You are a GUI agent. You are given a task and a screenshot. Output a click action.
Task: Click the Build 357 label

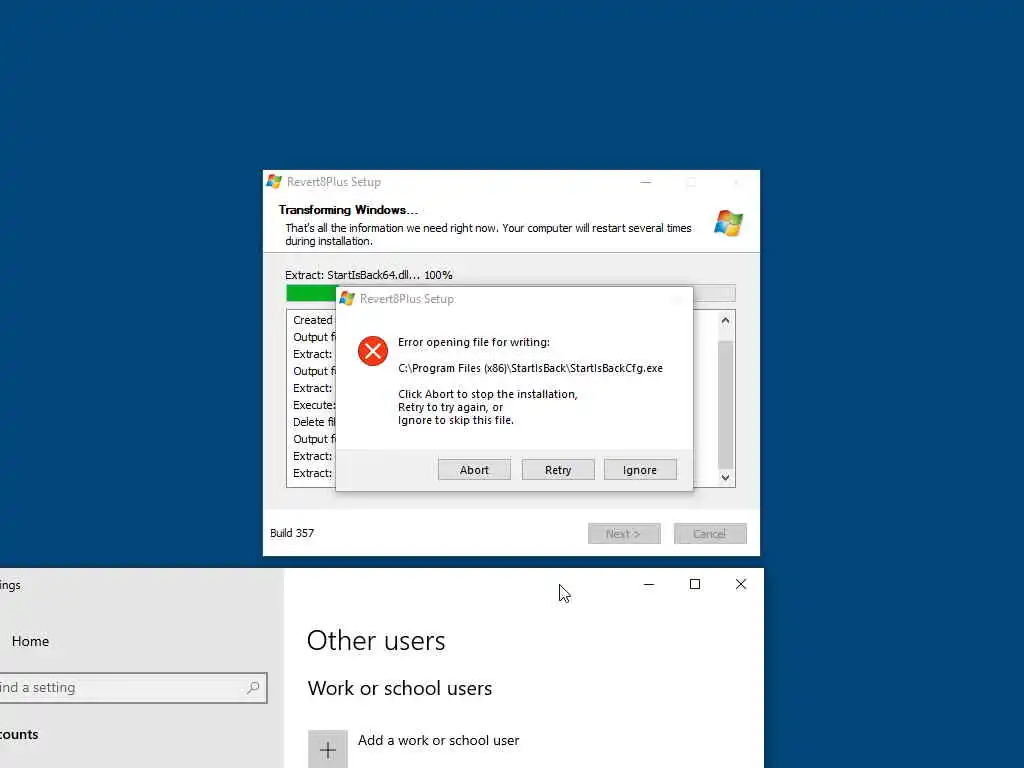[292, 533]
